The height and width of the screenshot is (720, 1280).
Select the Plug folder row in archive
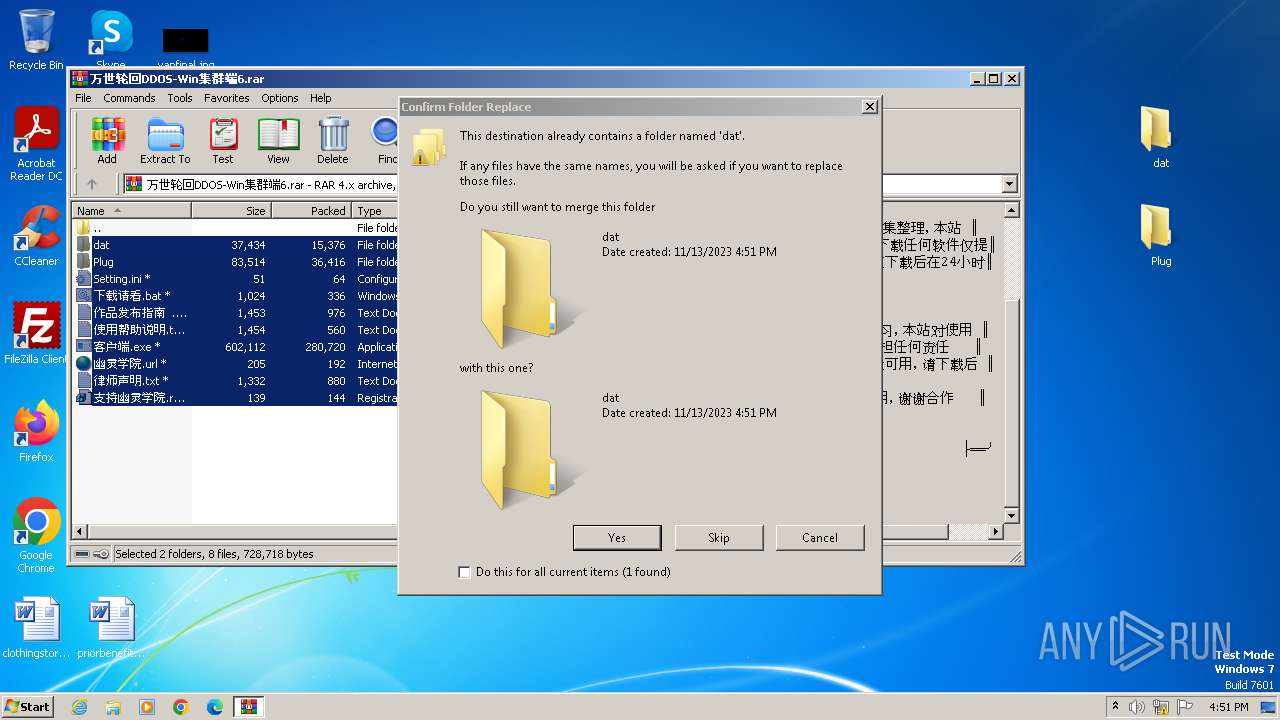pos(236,262)
